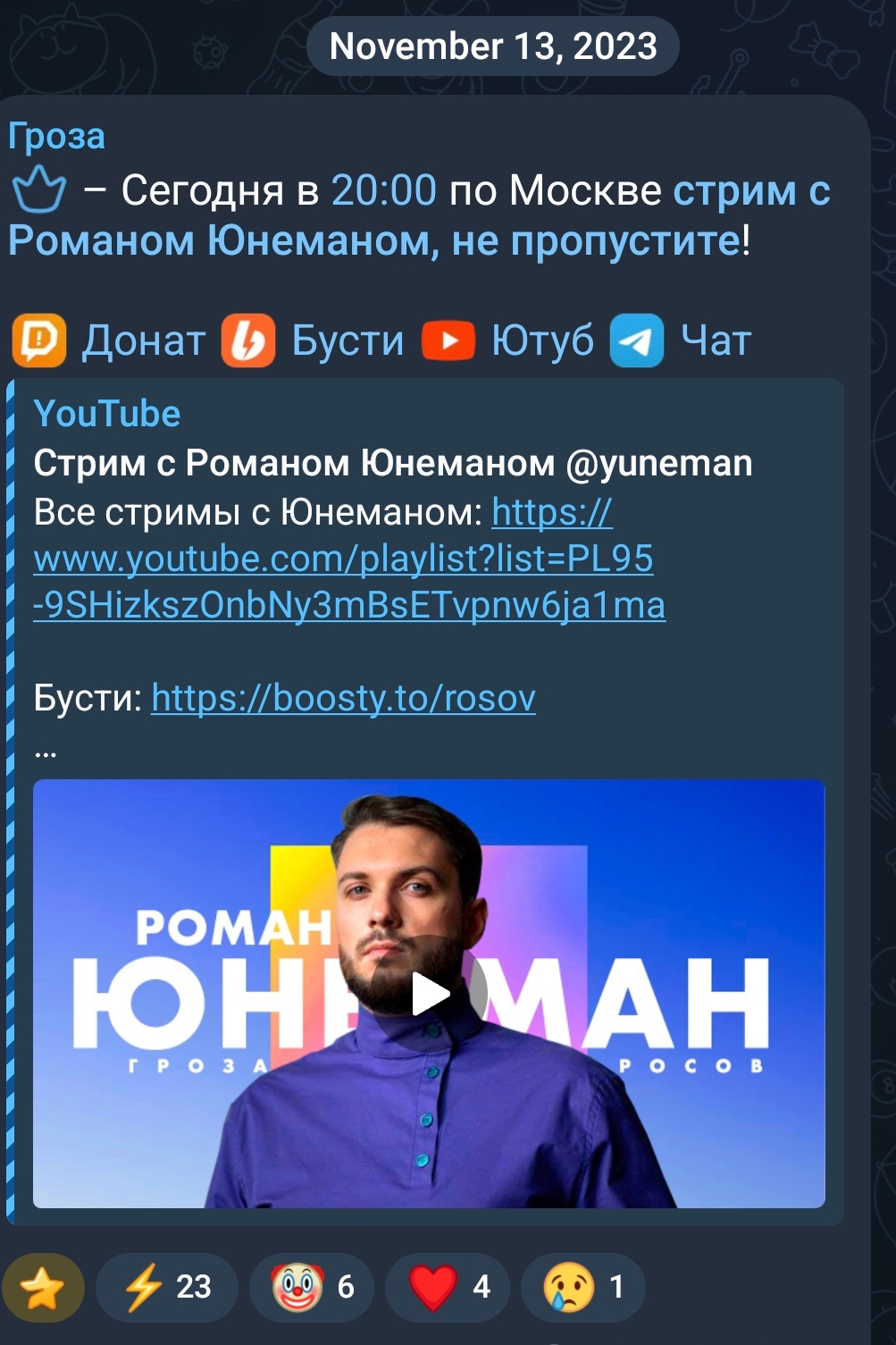Open the Гроза channel name
This screenshot has width=896, height=1345.
(x=56, y=136)
